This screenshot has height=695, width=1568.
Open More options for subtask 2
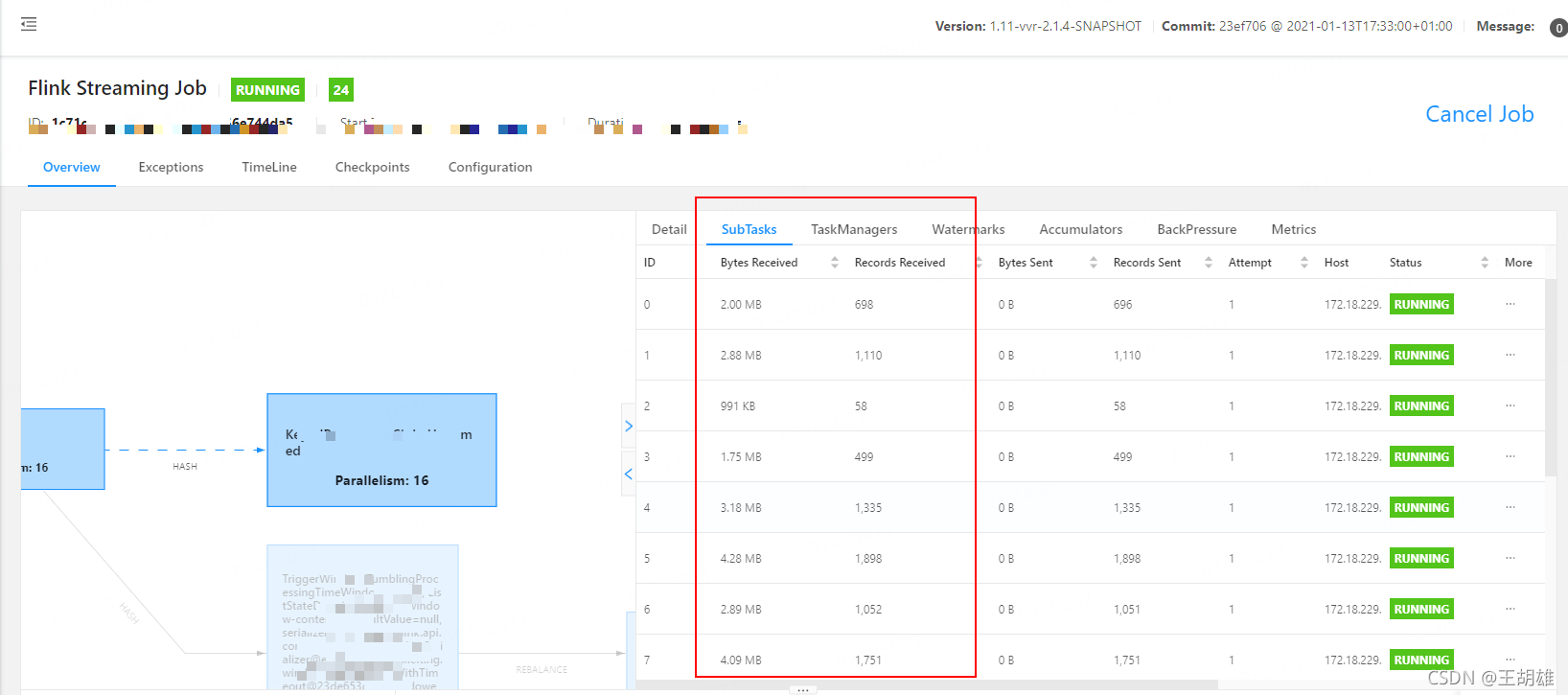point(1510,405)
